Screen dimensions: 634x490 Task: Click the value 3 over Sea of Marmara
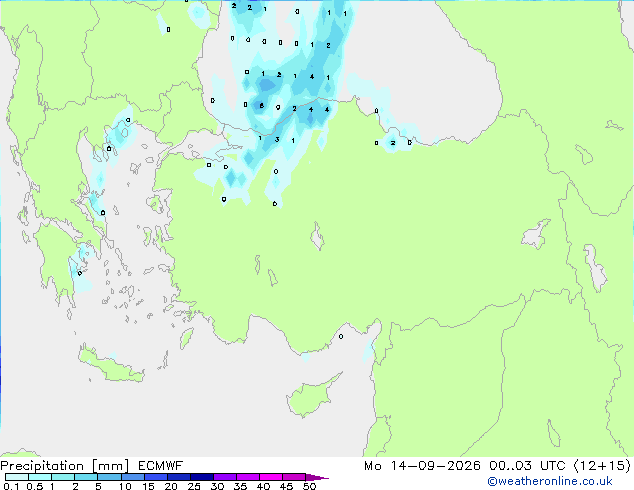(x=277, y=140)
